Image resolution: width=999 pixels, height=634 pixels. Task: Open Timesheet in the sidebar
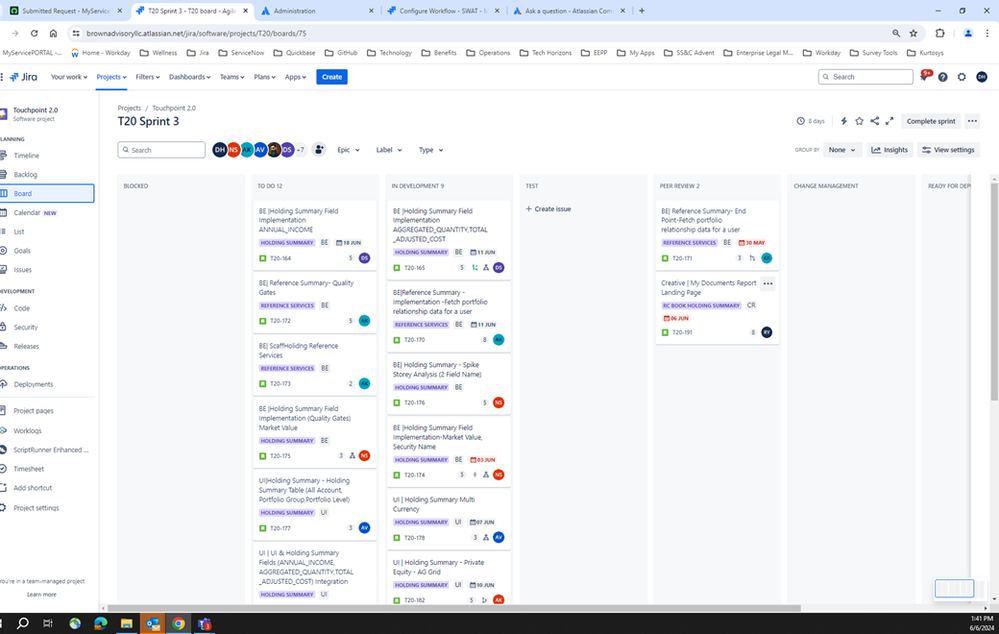(x=29, y=469)
